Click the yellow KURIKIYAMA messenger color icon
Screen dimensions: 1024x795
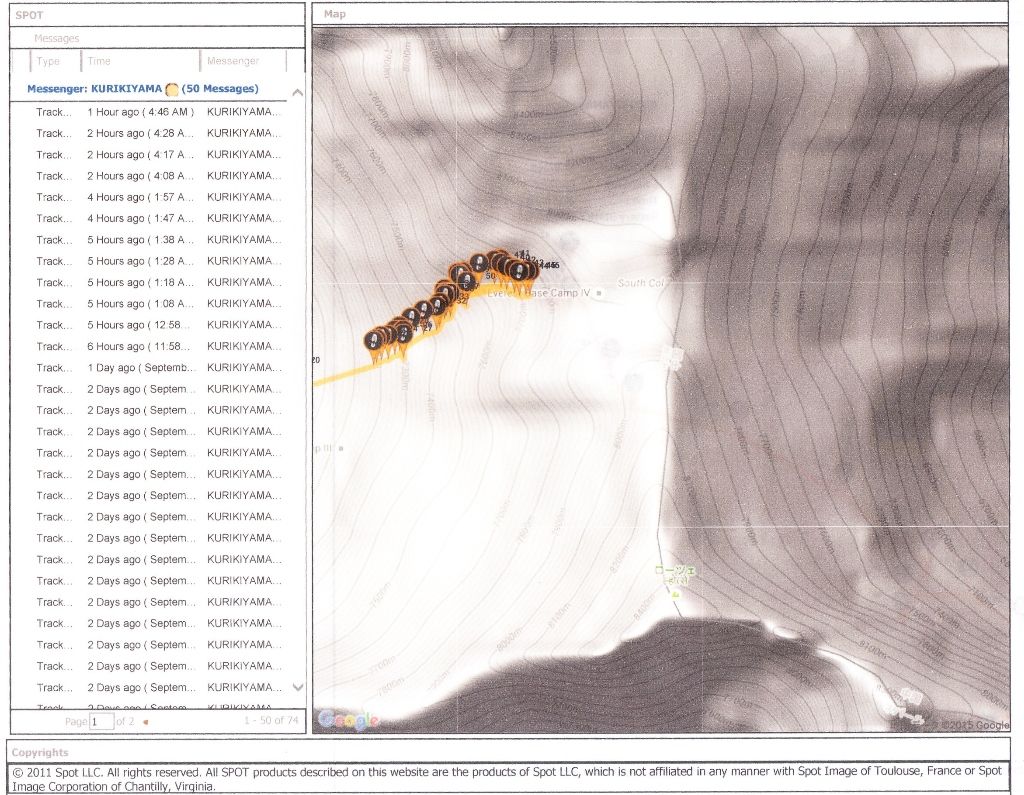pyautogui.click(x=172, y=89)
